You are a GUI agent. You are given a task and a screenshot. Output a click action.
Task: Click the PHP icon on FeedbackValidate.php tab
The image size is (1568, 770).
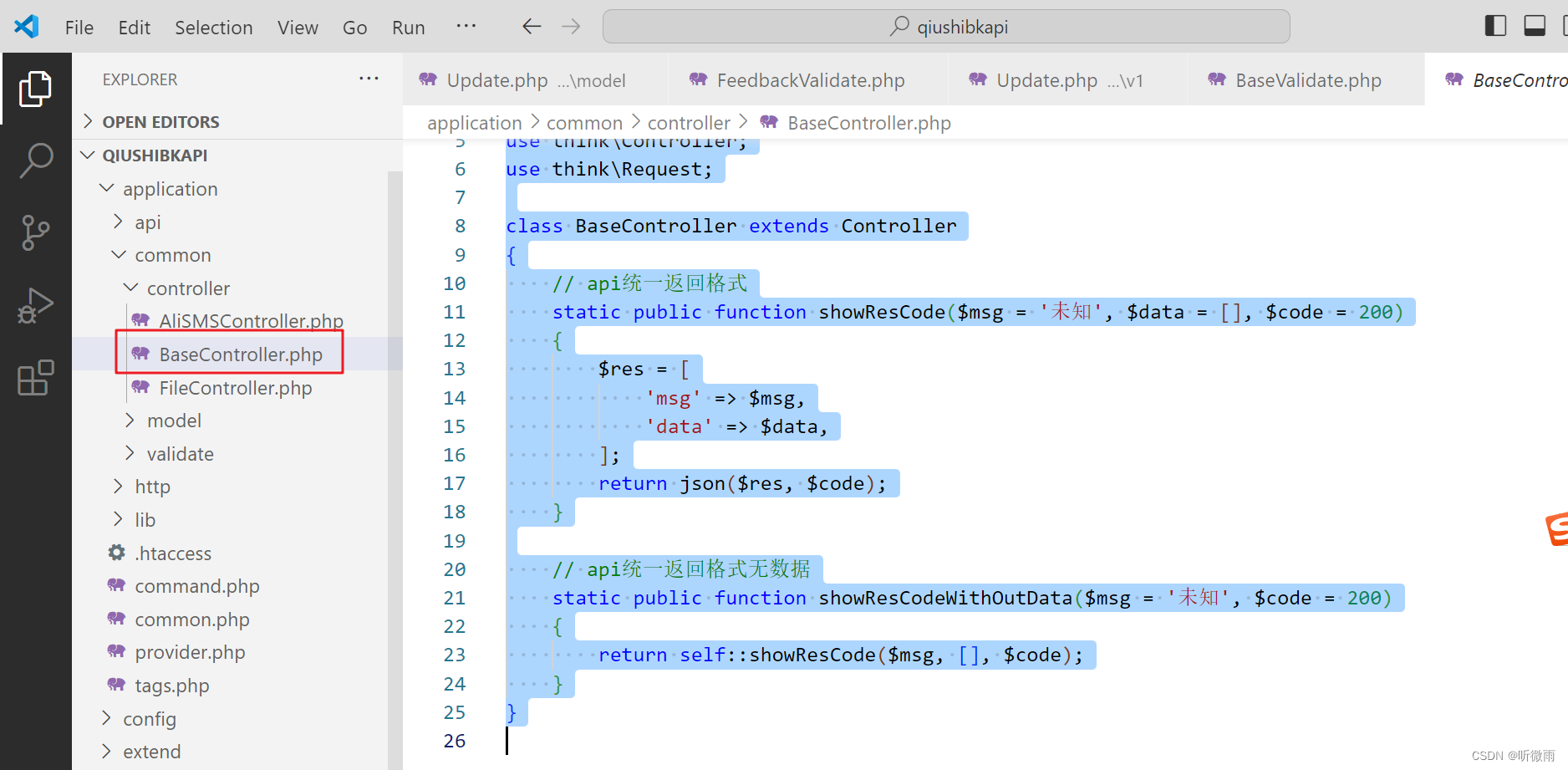pyautogui.click(x=699, y=79)
